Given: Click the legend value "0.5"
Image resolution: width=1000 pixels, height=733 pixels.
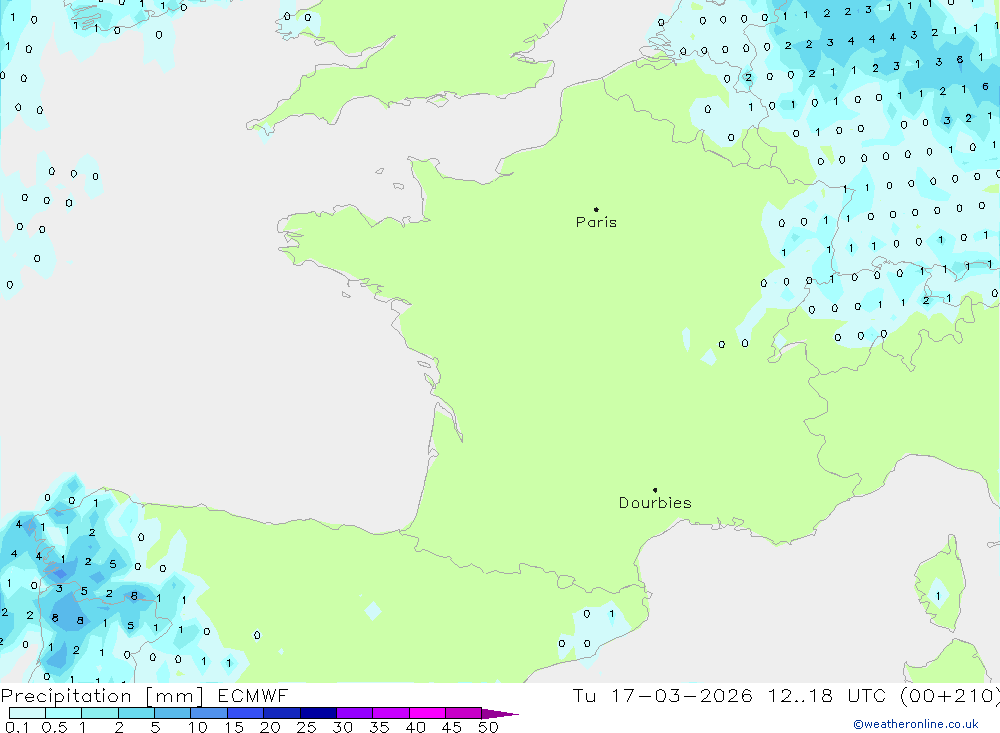Looking at the screenshot, I should pyautogui.click(x=55, y=727).
